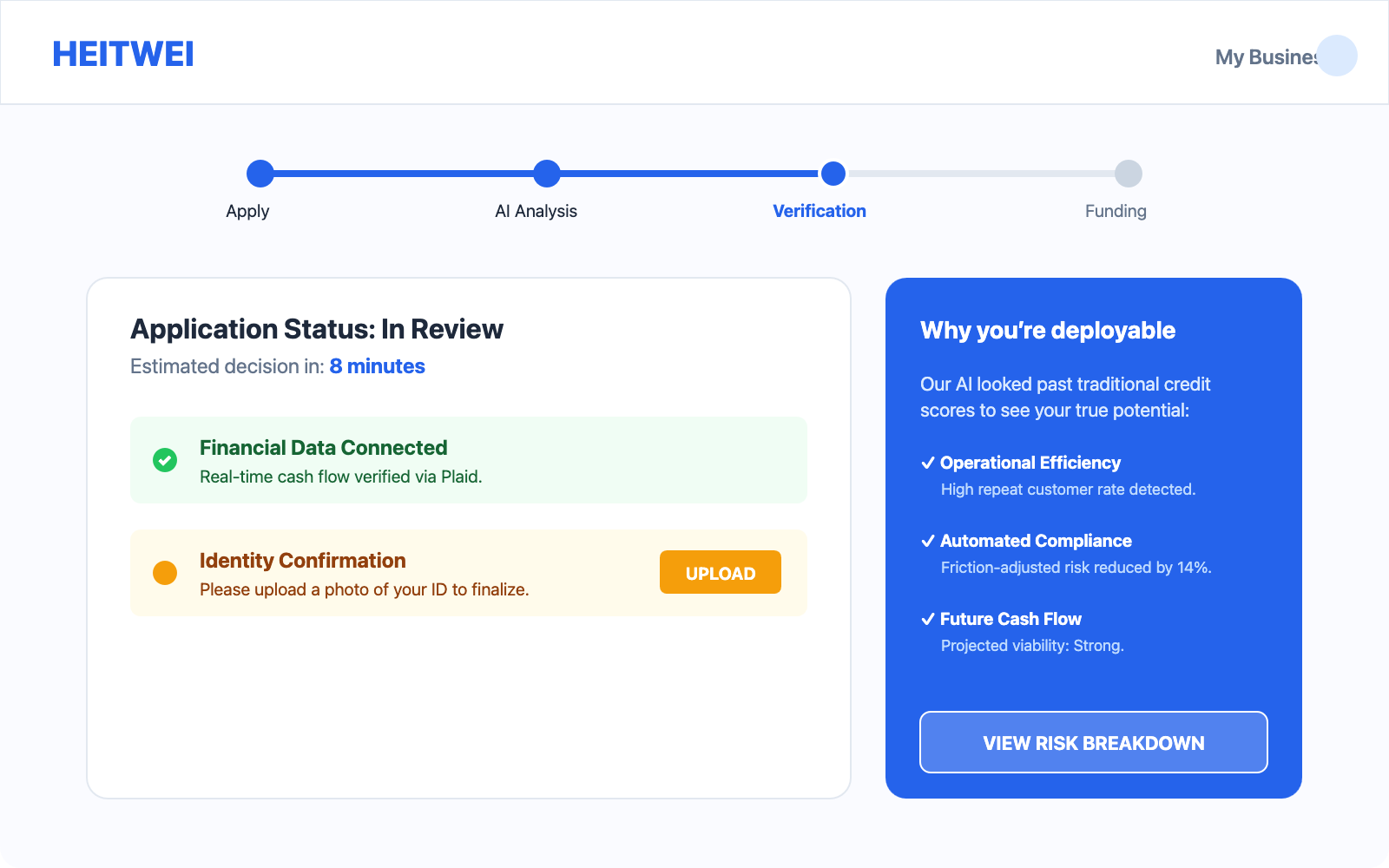Viewport: 1389px width, 868px height.
Task: Click the progress bar between Apply and AI Analysis
Action: pos(404,174)
